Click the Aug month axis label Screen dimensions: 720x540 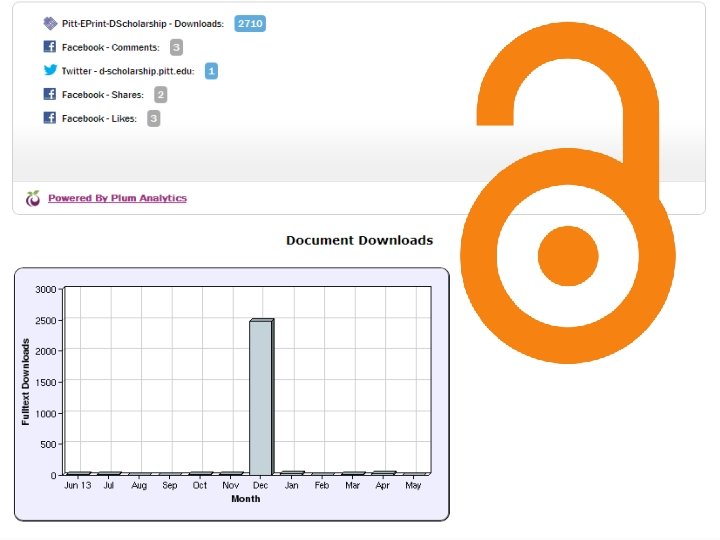click(x=139, y=485)
